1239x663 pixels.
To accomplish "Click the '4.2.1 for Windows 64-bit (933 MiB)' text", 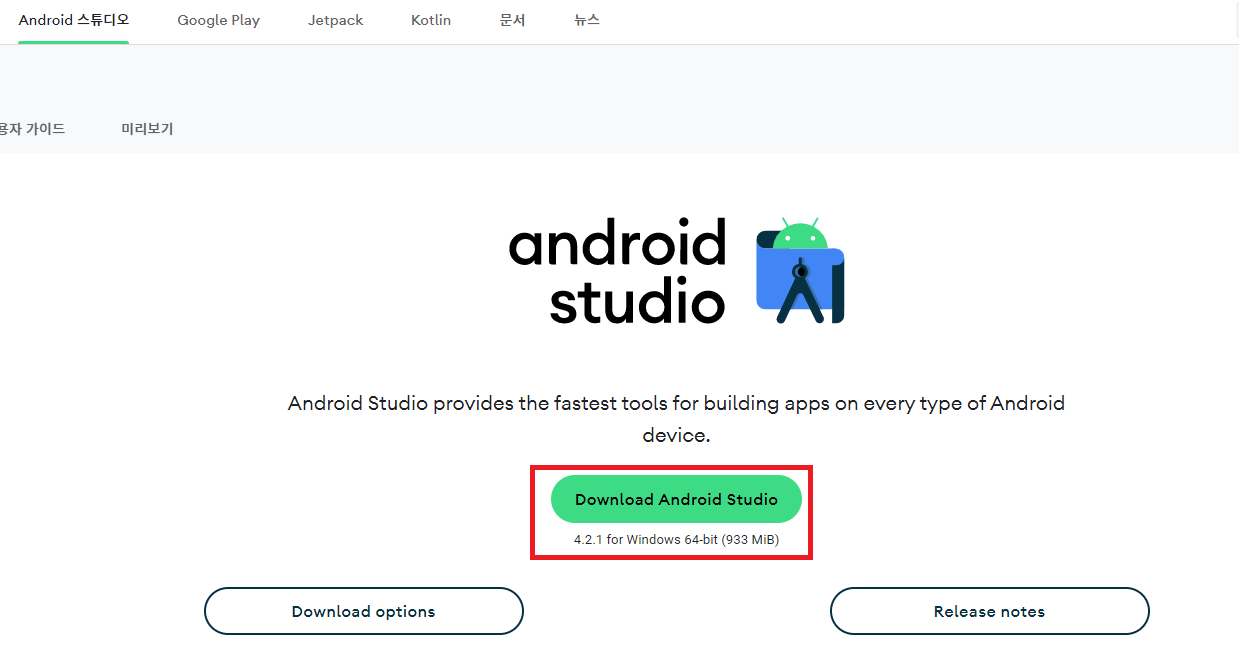I will (676, 540).
